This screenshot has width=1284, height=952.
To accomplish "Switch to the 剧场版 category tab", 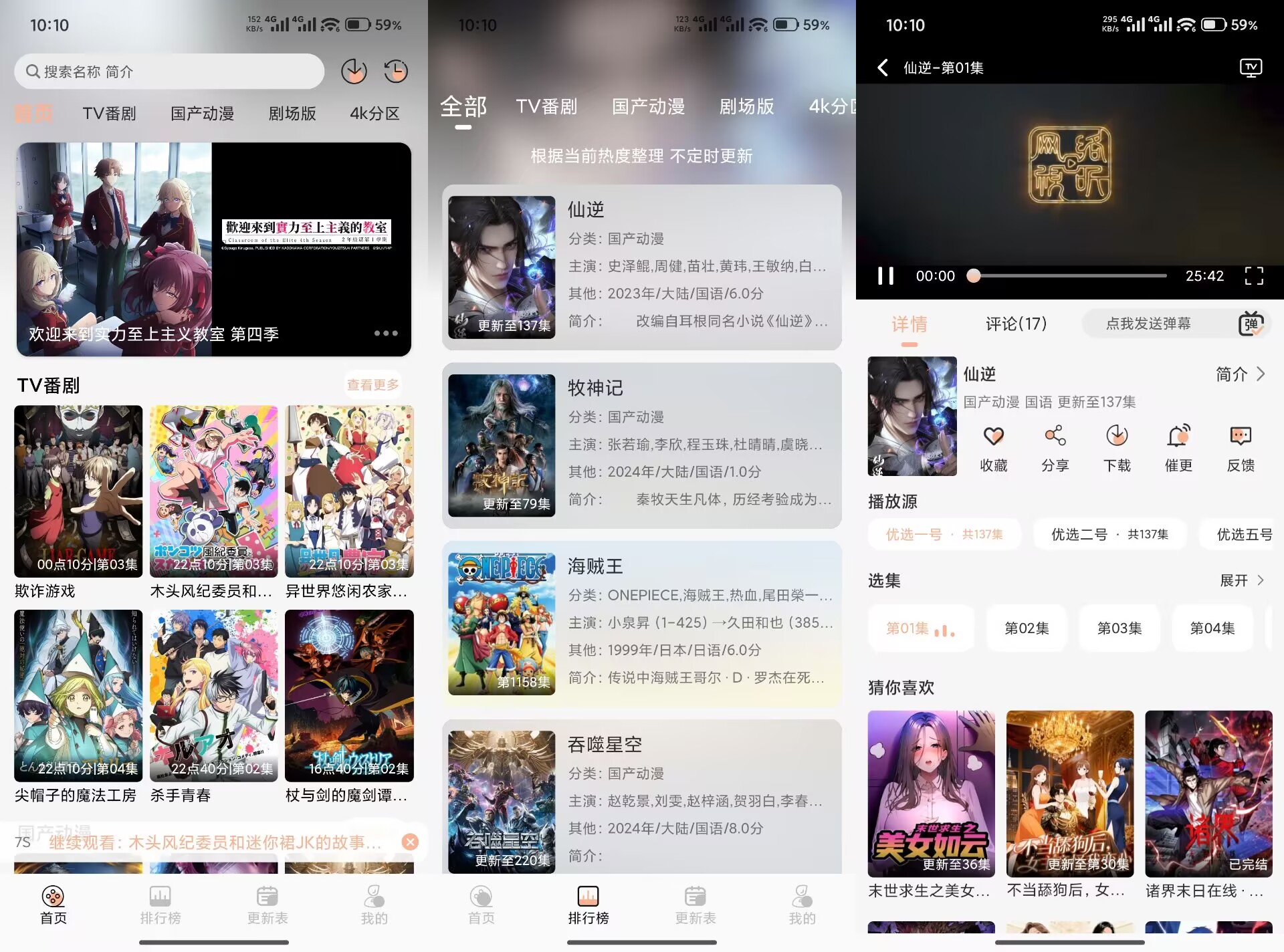I will pos(292,113).
